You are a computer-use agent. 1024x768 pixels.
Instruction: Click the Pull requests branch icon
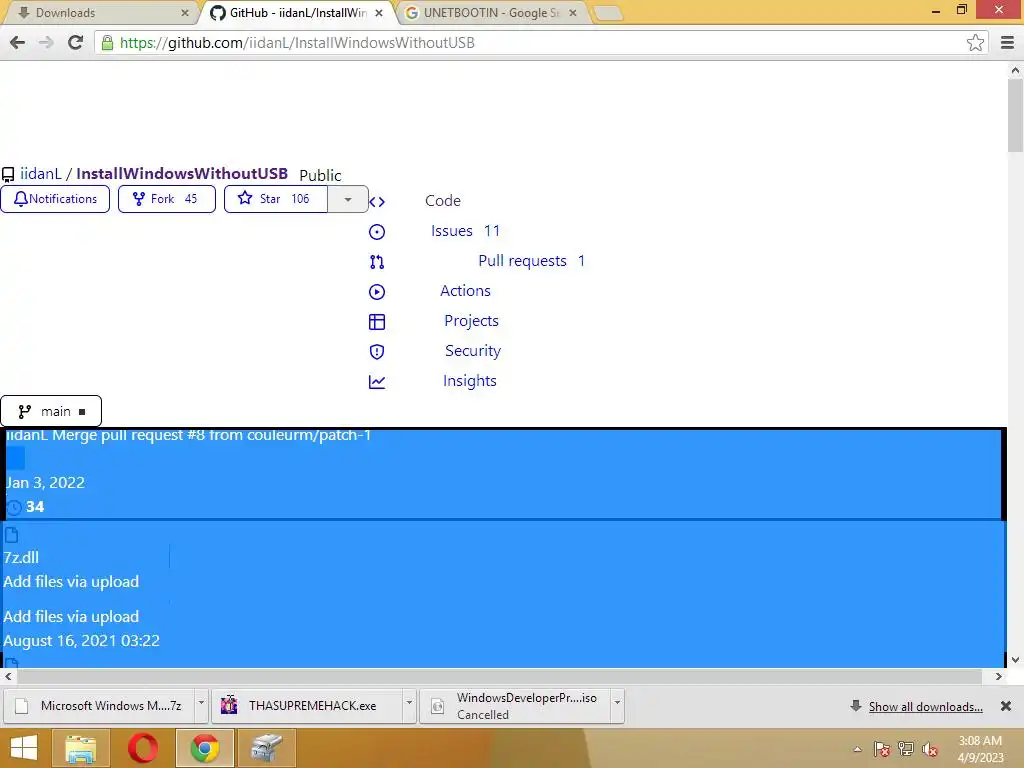pyautogui.click(x=377, y=262)
